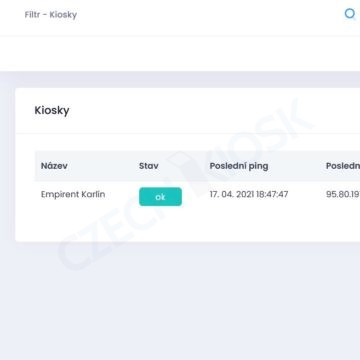
Task: Click the green ok status badge
Action: (x=160, y=197)
